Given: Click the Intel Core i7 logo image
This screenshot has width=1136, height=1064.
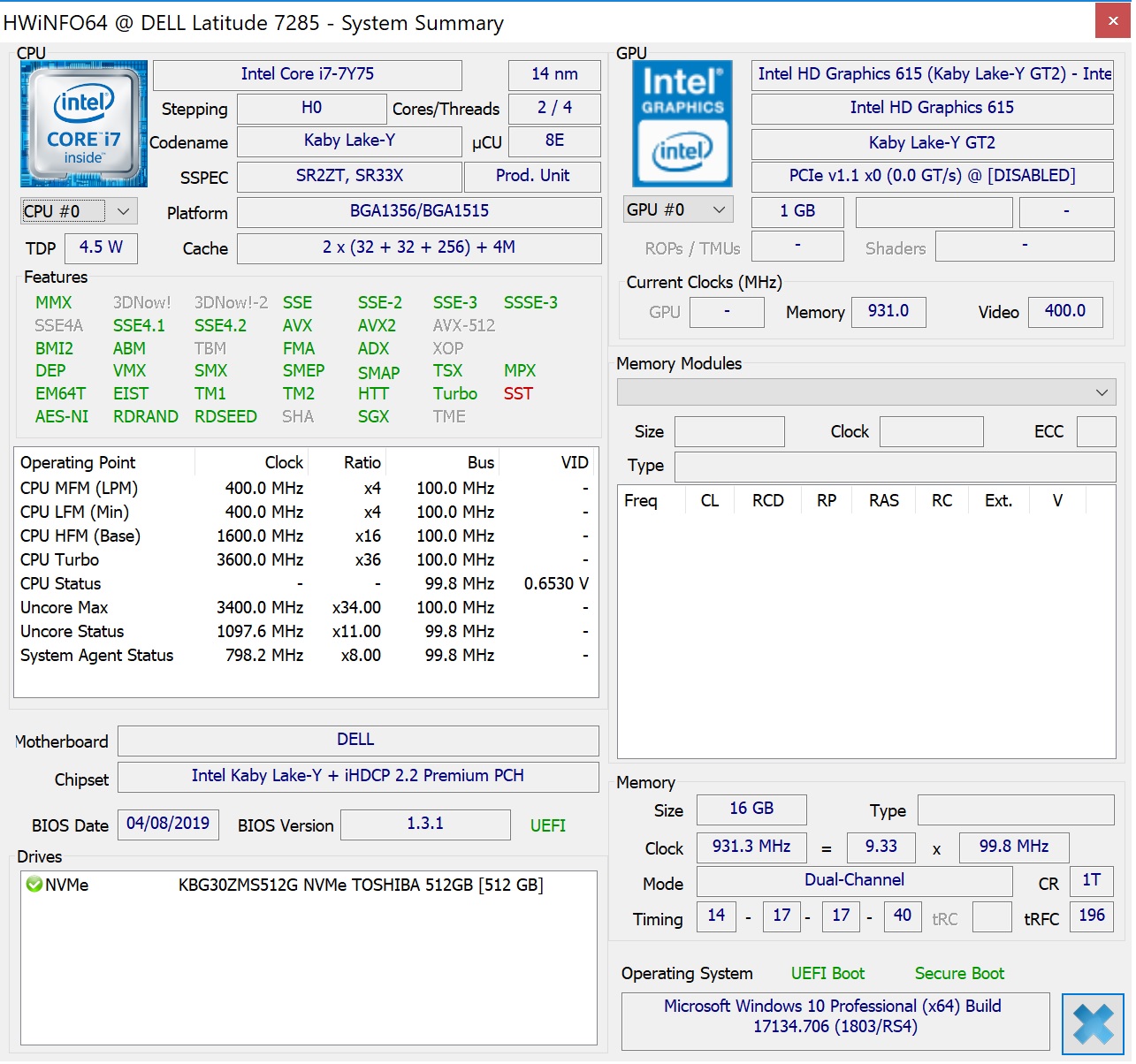Looking at the screenshot, I should point(84,124).
